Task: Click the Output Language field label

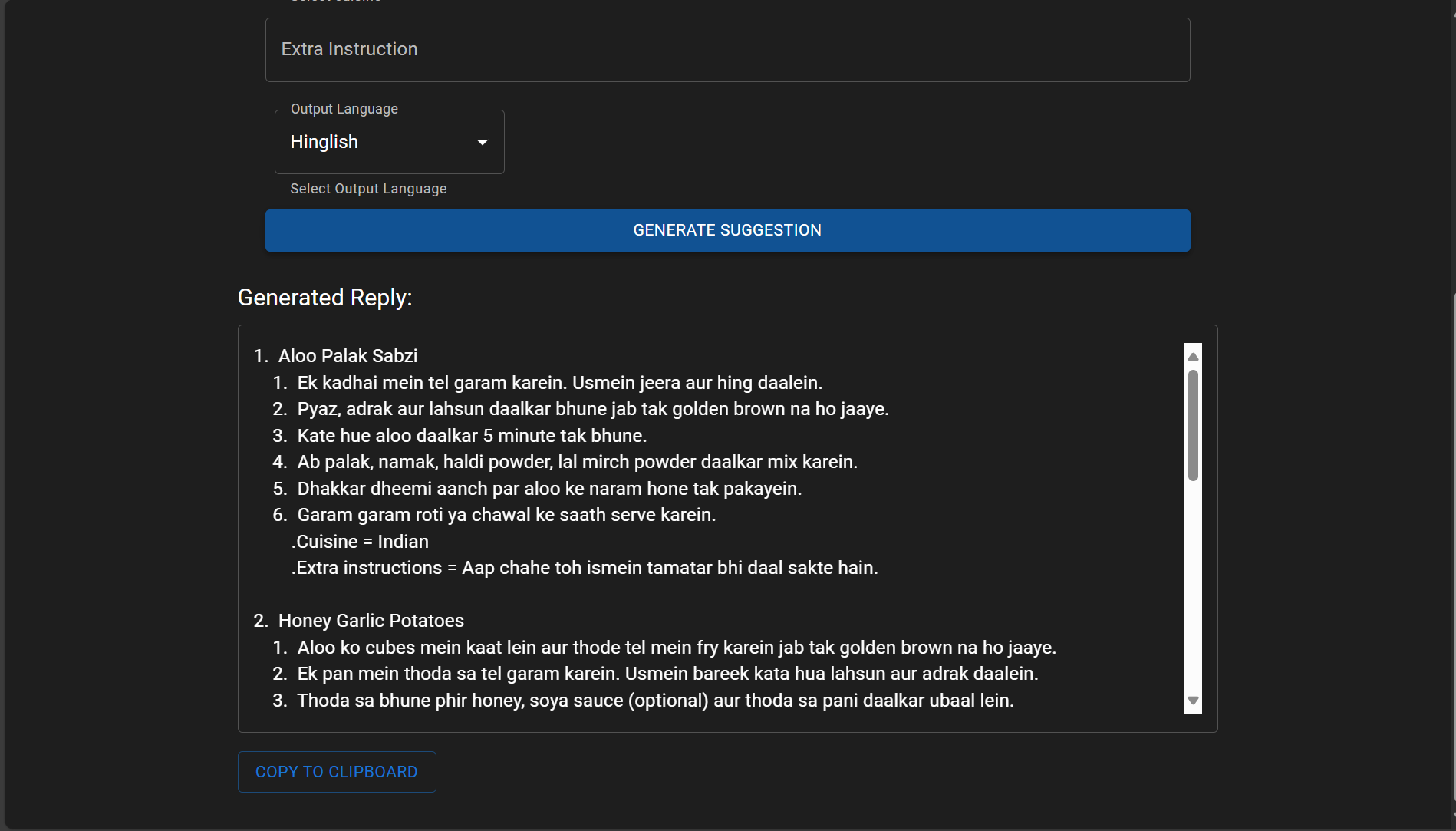Action: (x=344, y=109)
